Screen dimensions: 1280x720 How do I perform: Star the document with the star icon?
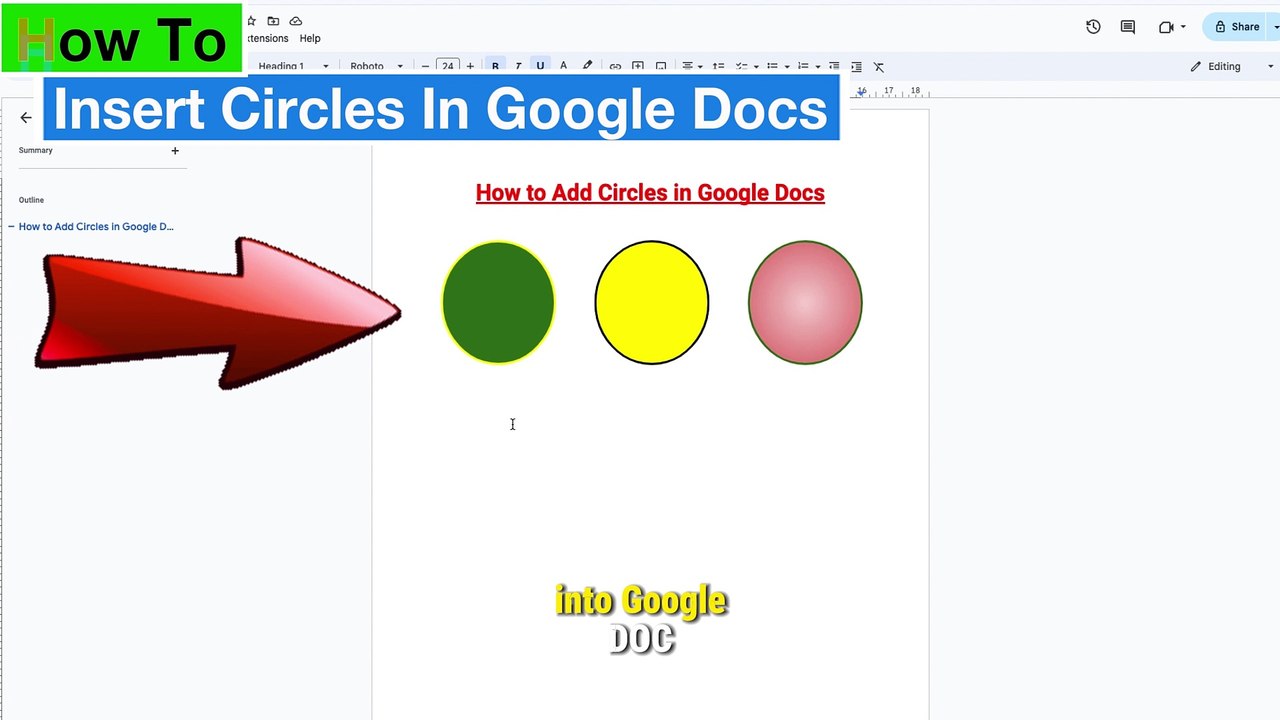pyautogui.click(x=251, y=21)
